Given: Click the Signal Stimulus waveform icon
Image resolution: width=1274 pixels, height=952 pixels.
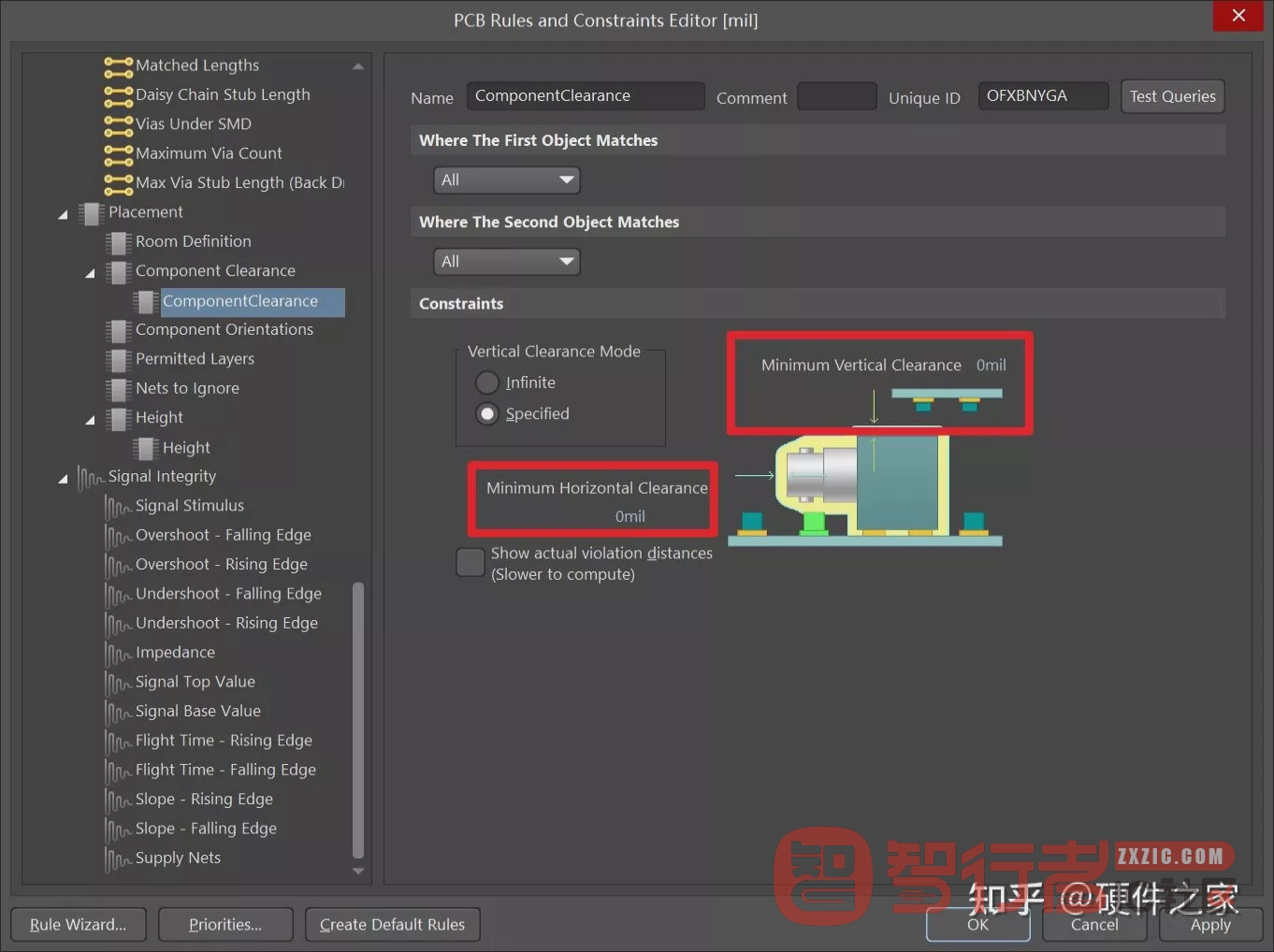Looking at the screenshot, I should point(118,507).
